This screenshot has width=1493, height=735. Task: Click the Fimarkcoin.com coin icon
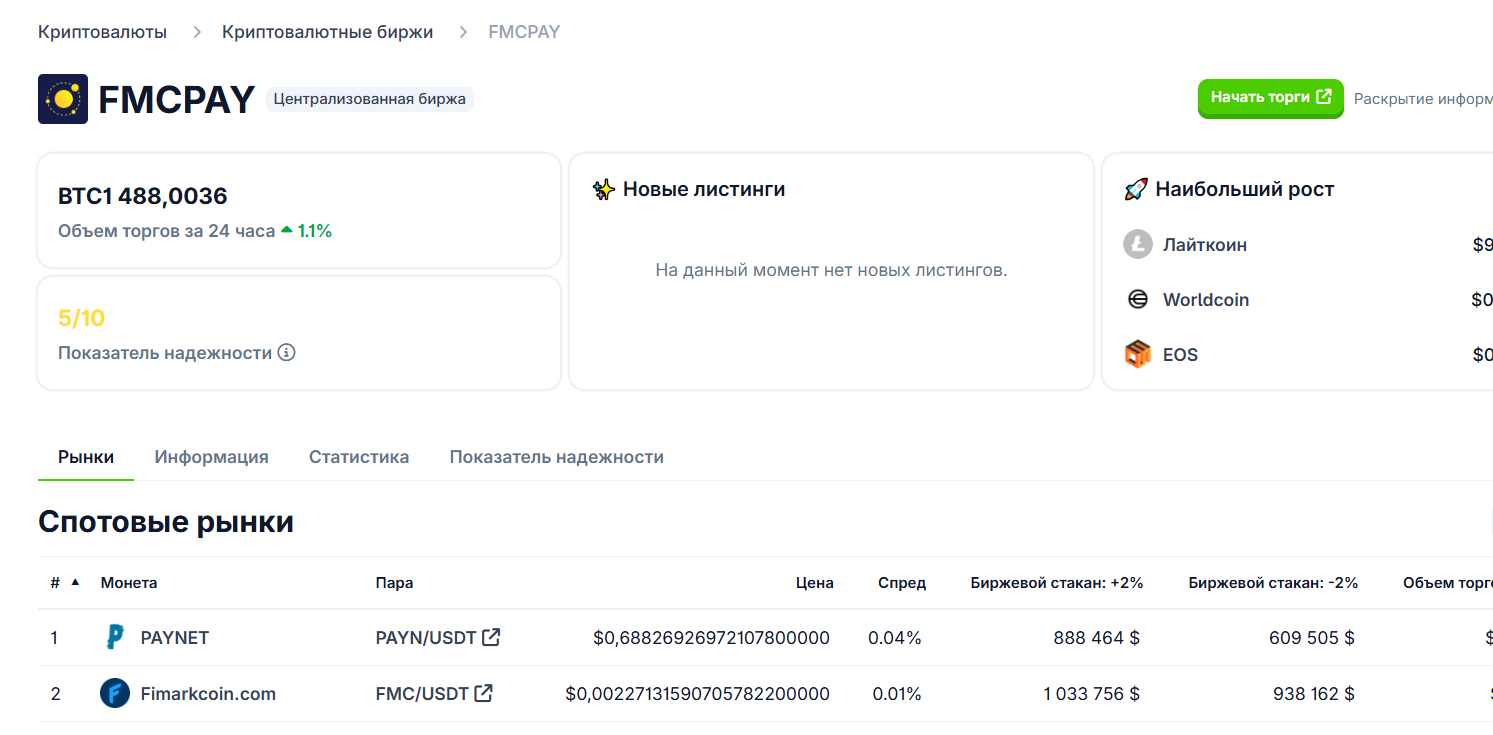115,693
